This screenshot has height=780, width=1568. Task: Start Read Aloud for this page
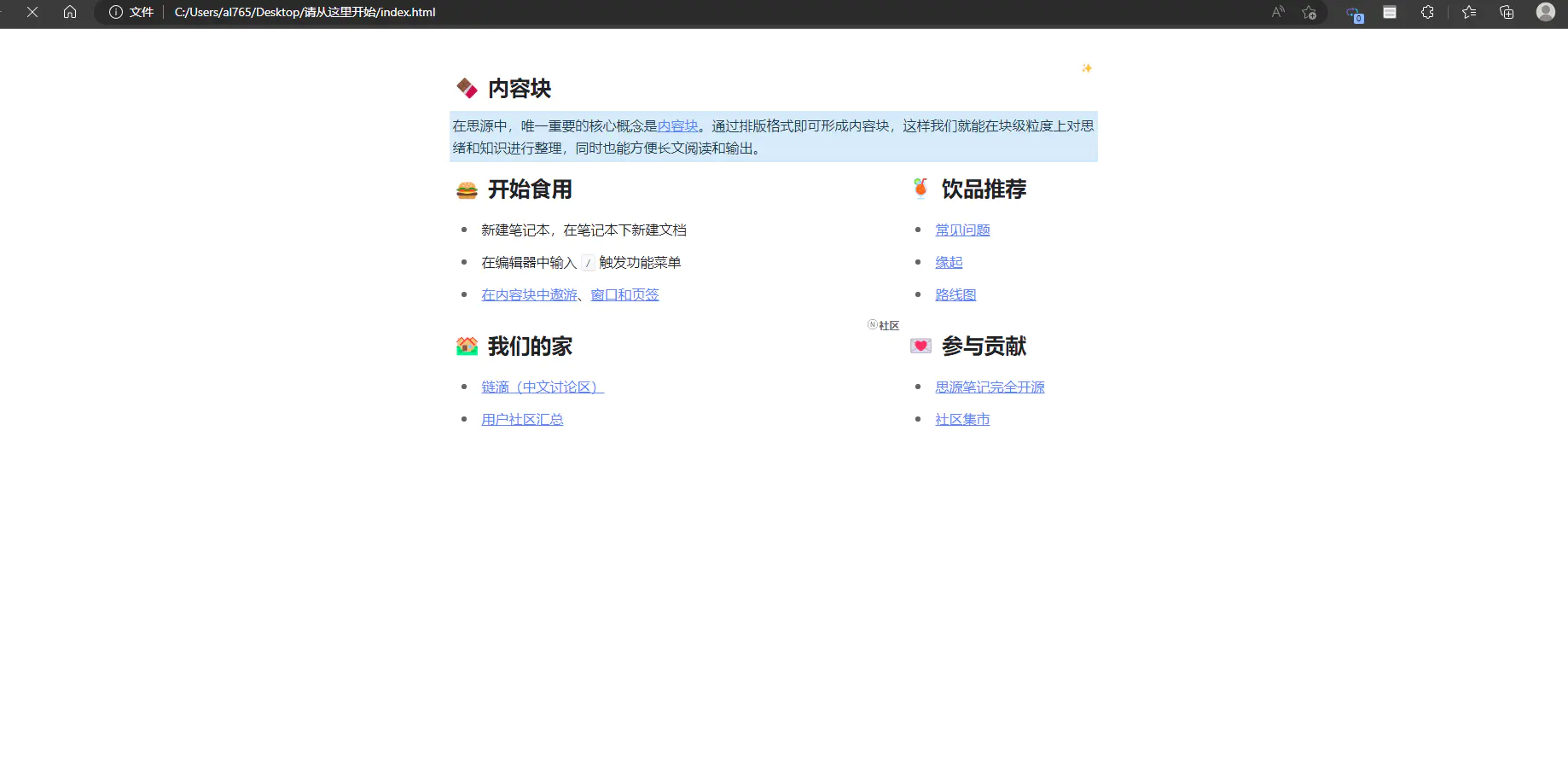pos(1278,12)
